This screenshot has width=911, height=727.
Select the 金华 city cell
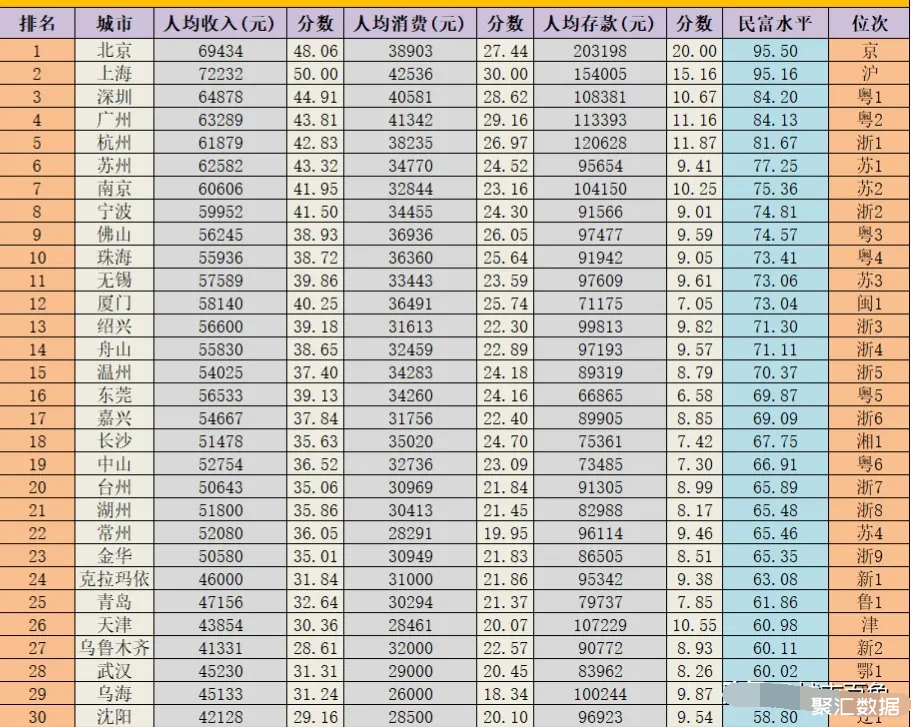tap(114, 556)
